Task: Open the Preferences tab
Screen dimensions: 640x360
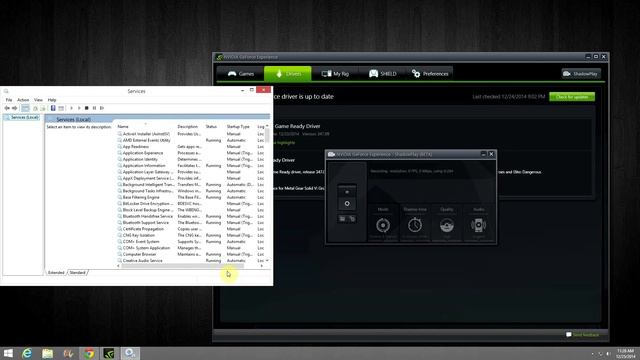Action: [430, 73]
